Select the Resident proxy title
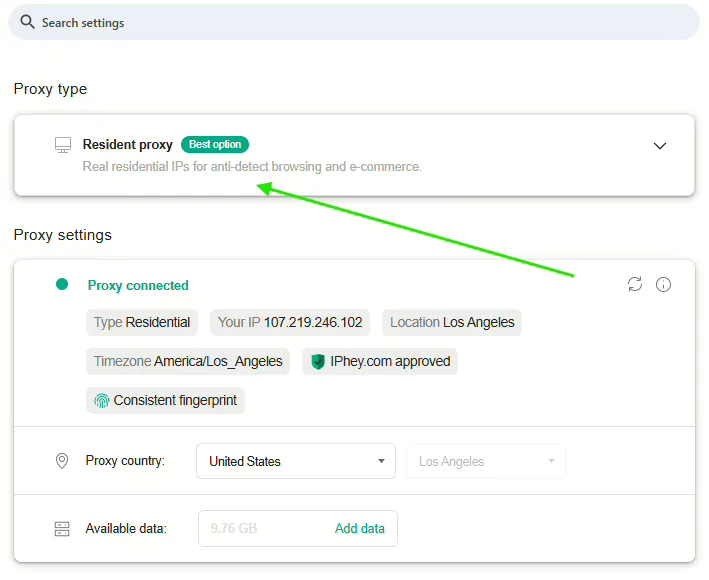The image size is (709, 580). (x=128, y=145)
